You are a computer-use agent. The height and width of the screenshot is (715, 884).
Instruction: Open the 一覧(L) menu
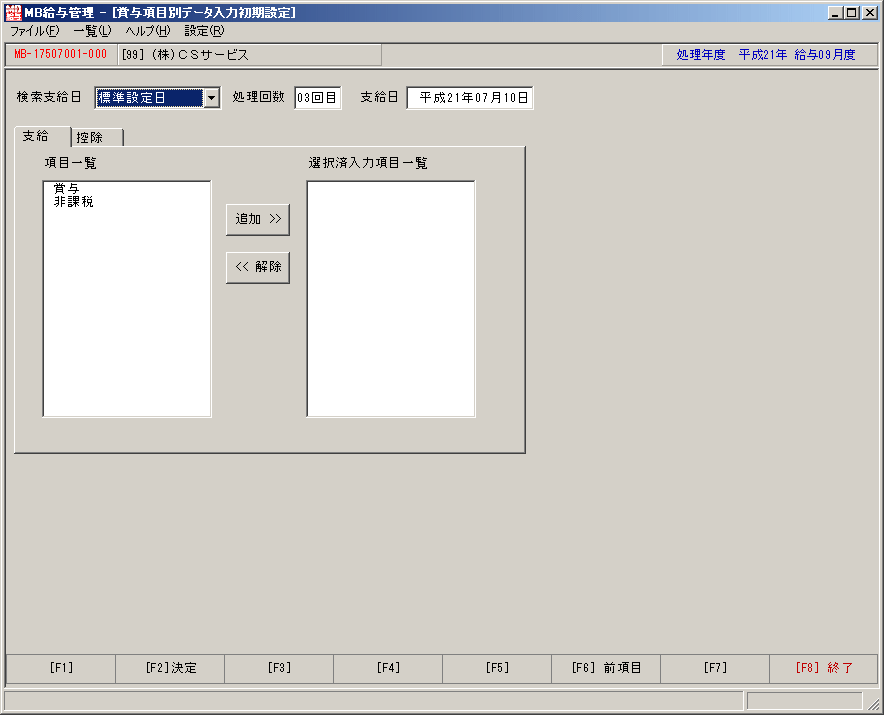pyautogui.click(x=92, y=31)
